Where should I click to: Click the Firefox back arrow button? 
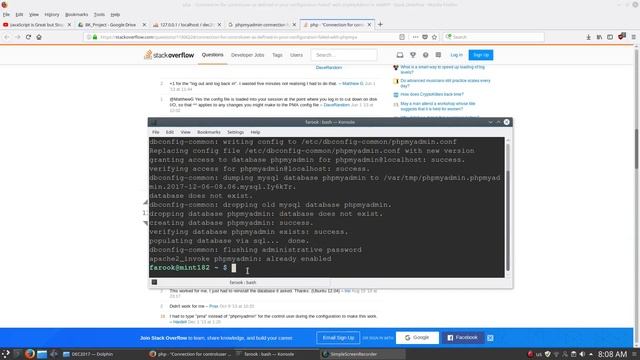click(7, 37)
